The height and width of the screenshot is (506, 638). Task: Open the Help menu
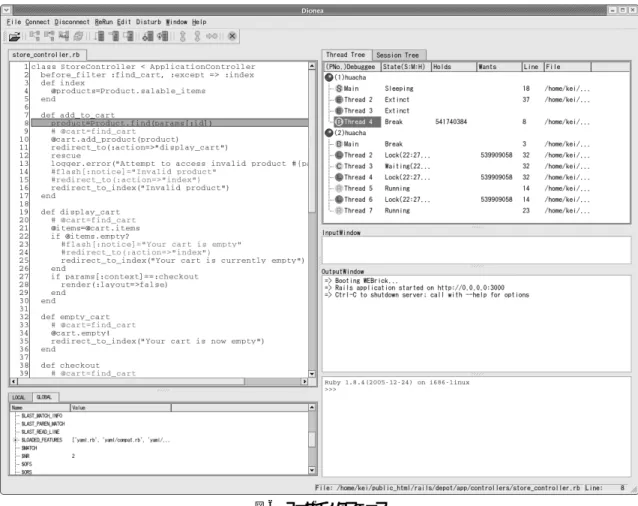tap(199, 22)
